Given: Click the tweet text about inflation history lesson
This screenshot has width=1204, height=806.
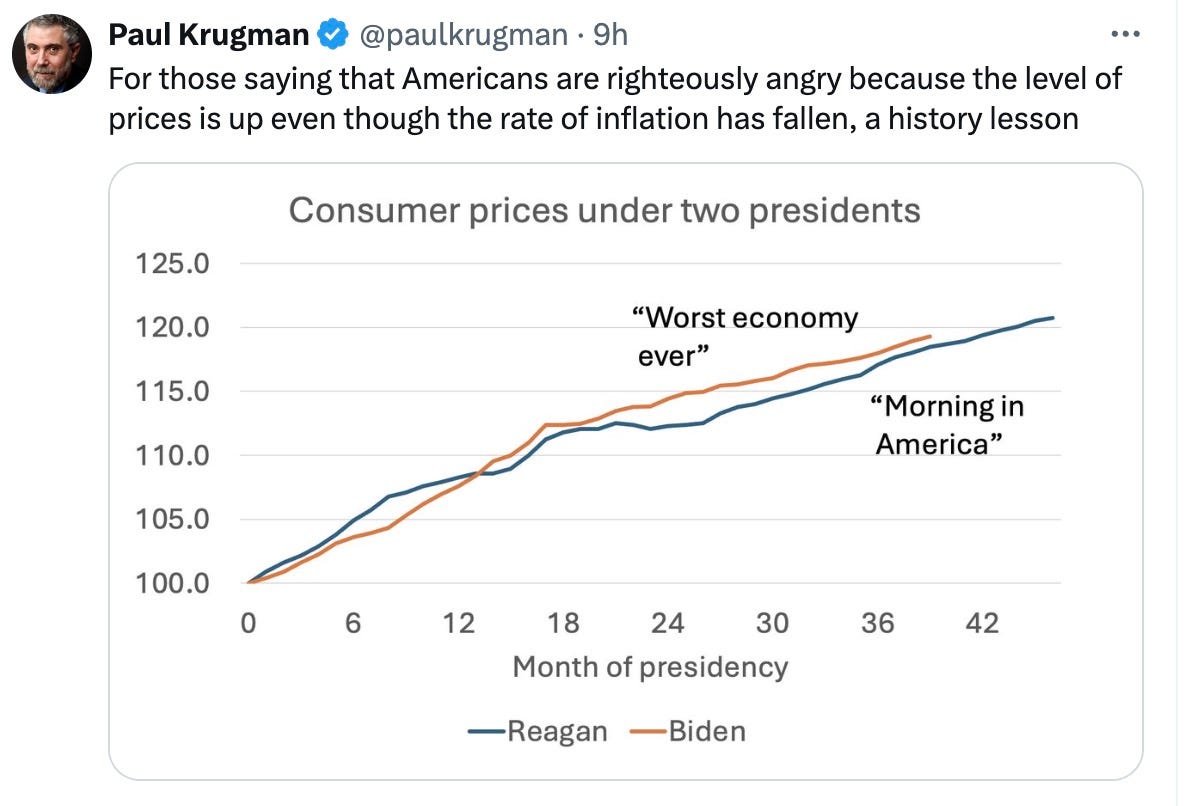Looking at the screenshot, I should [615, 98].
